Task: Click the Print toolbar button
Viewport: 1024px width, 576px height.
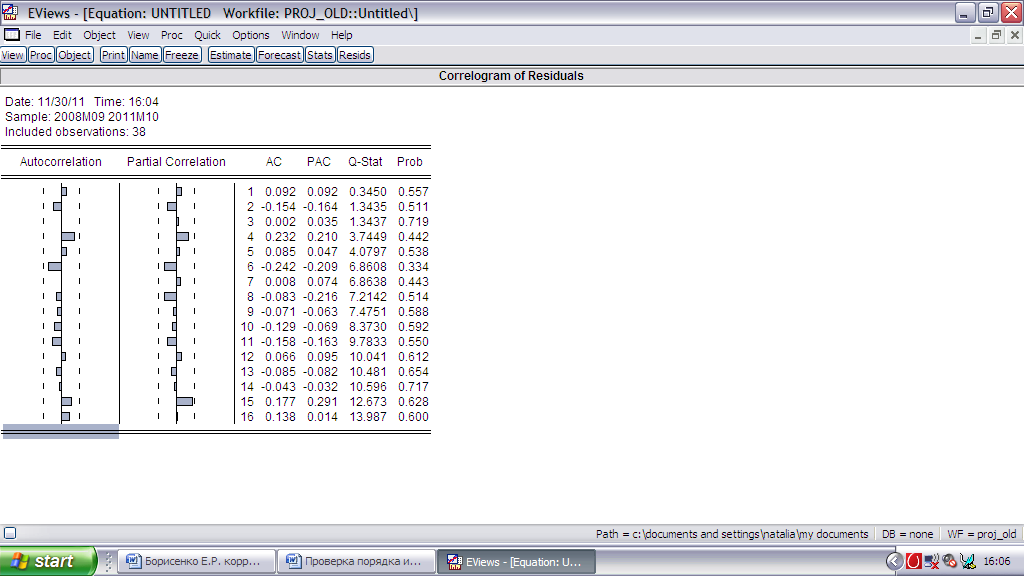Action: [113, 55]
